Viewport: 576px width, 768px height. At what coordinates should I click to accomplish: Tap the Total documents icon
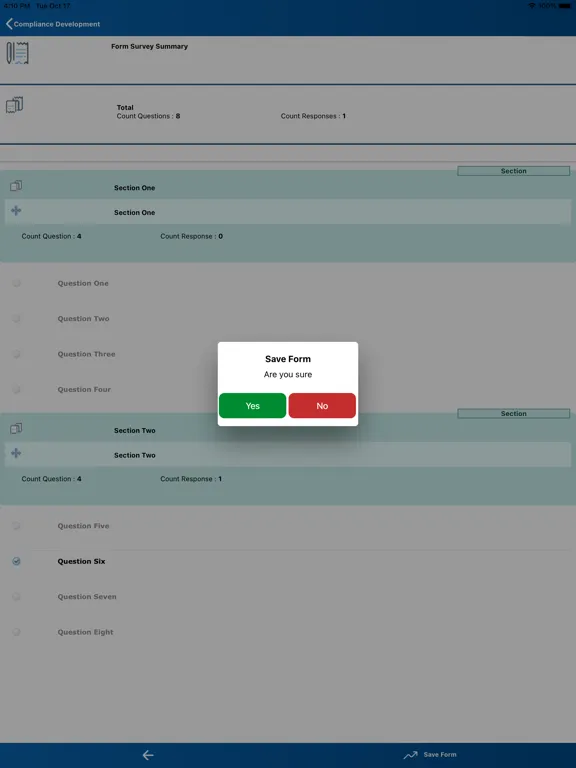coord(15,105)
